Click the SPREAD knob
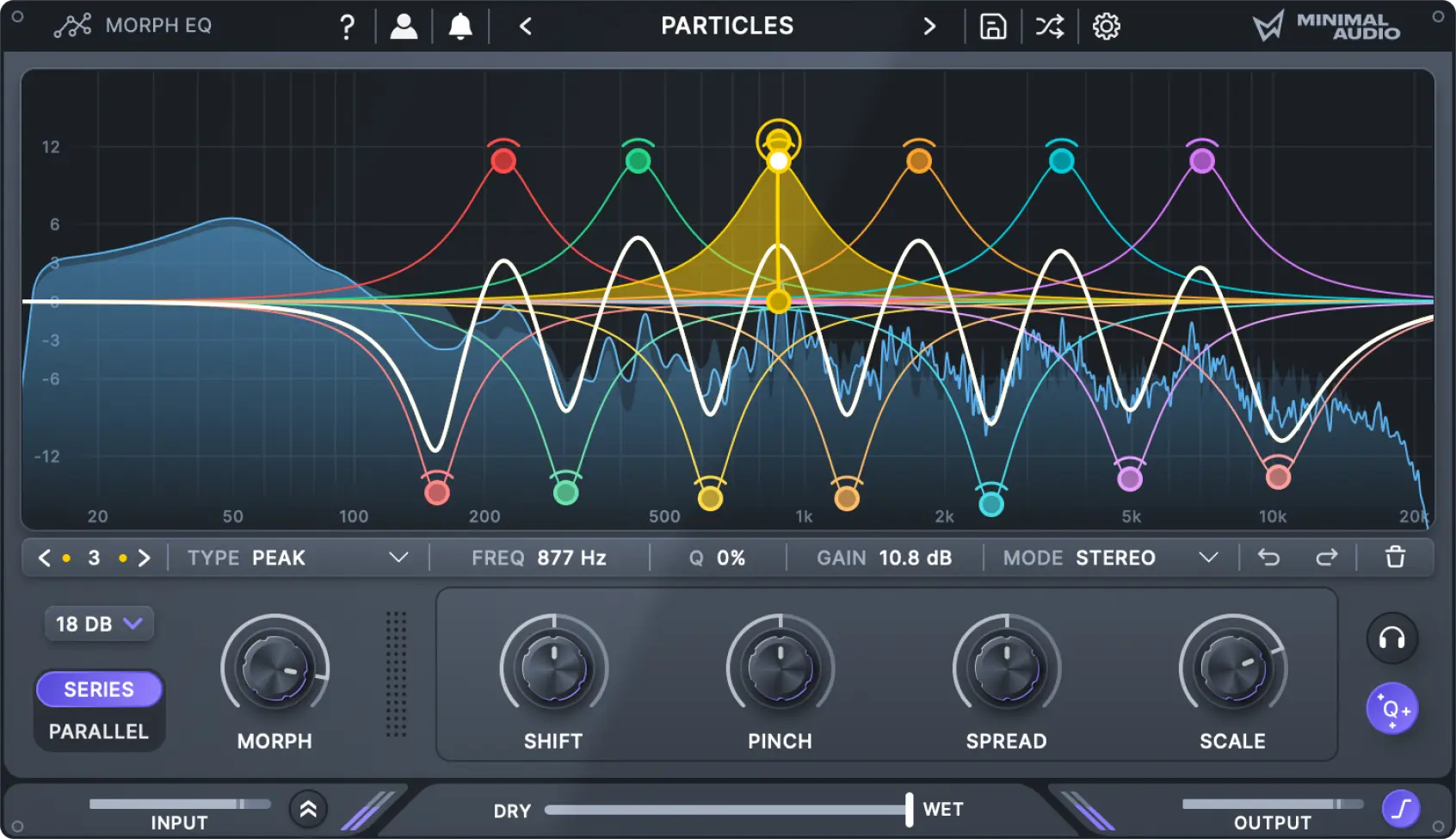1456x839 pixels. coord(1006,669)
